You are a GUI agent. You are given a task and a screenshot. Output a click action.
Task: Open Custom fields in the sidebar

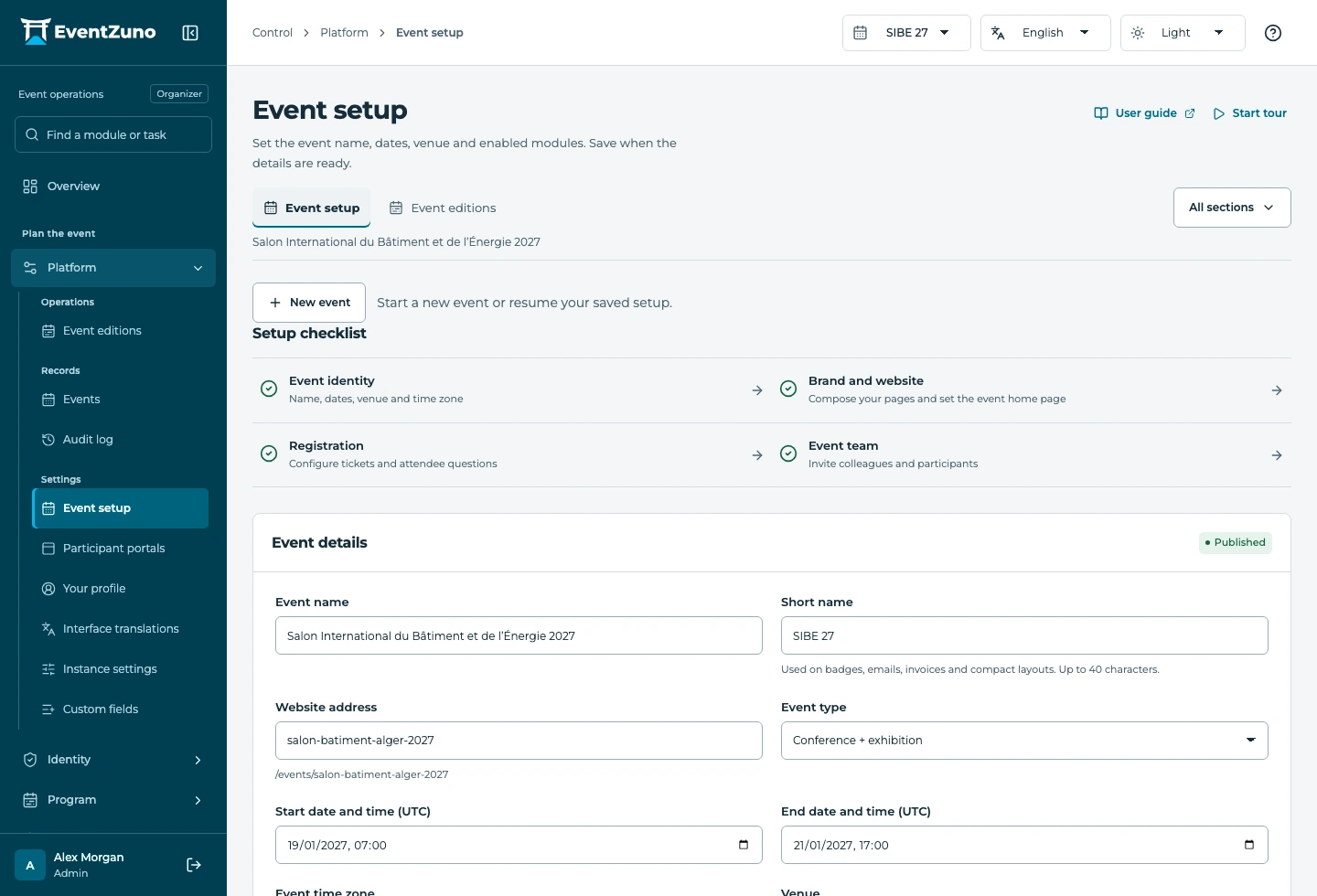tap(121, 709)
